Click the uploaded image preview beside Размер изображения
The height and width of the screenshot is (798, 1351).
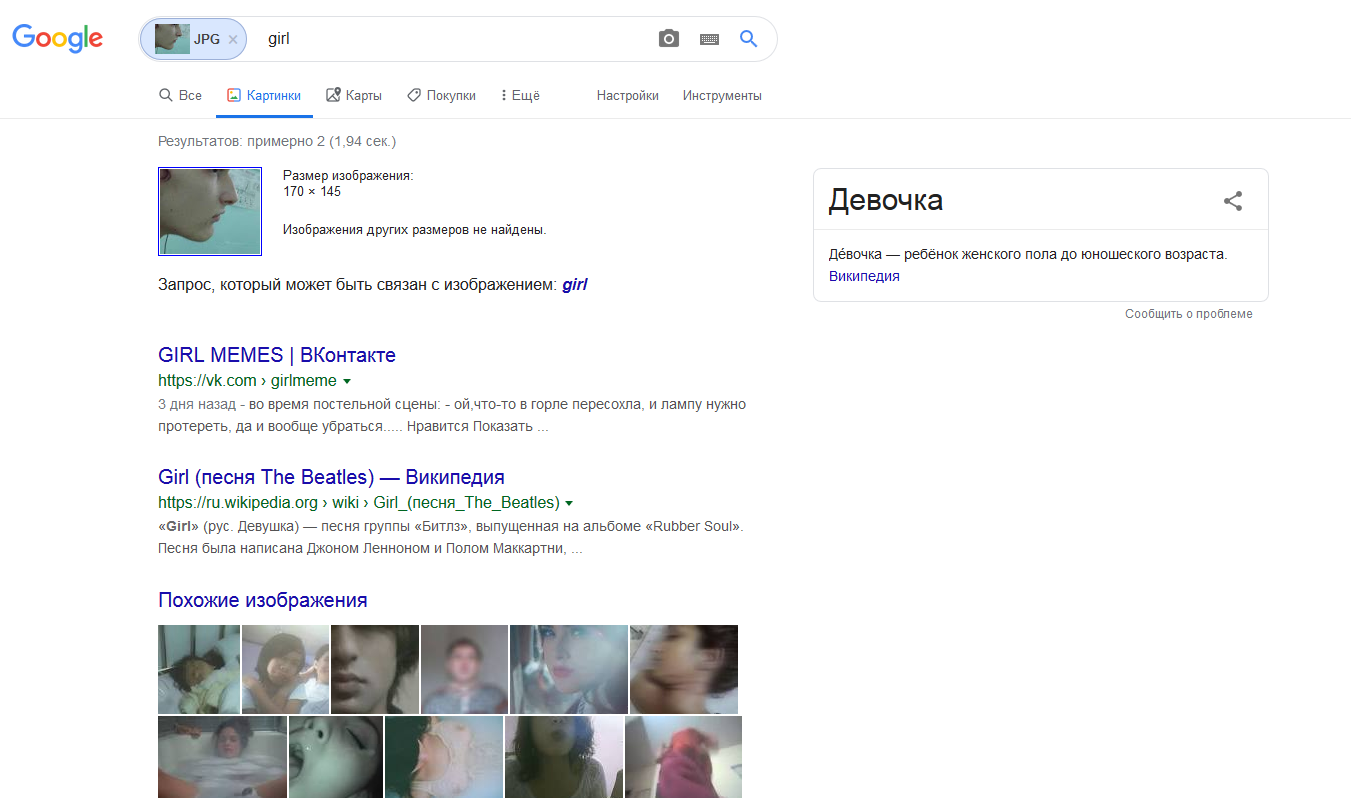210,211
